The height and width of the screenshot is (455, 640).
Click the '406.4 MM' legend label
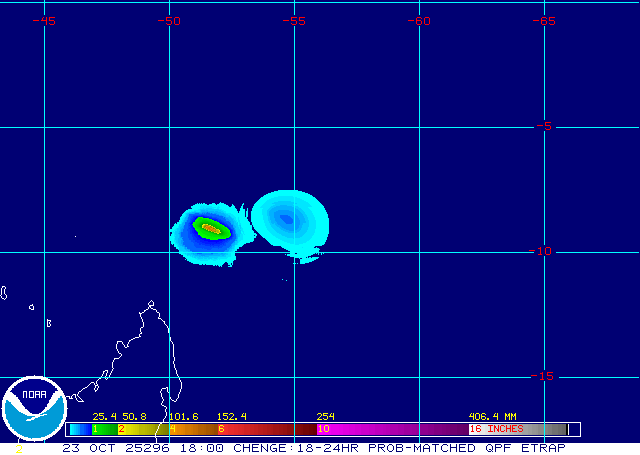492,416
